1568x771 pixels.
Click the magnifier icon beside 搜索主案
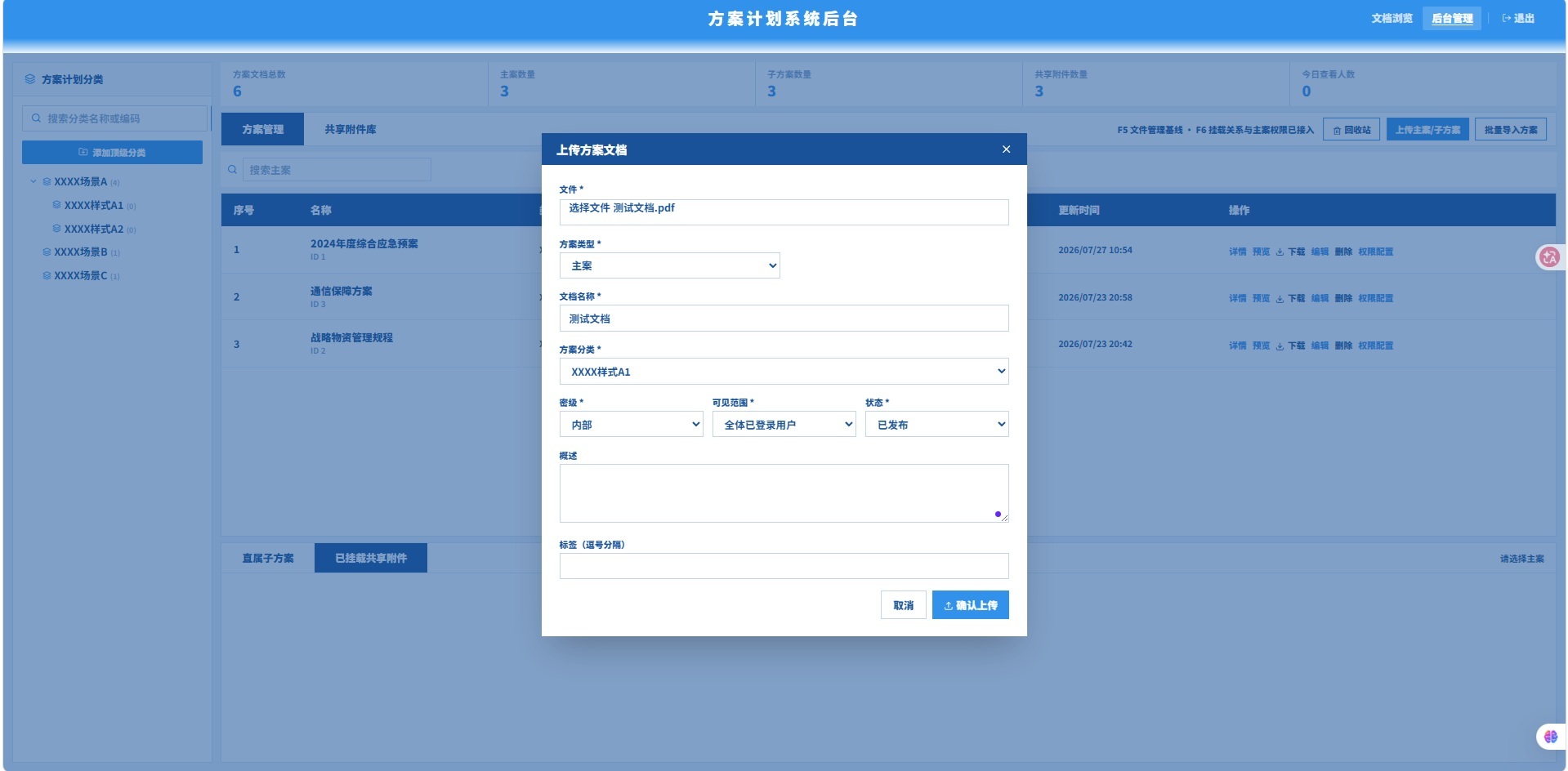[232, 170]
